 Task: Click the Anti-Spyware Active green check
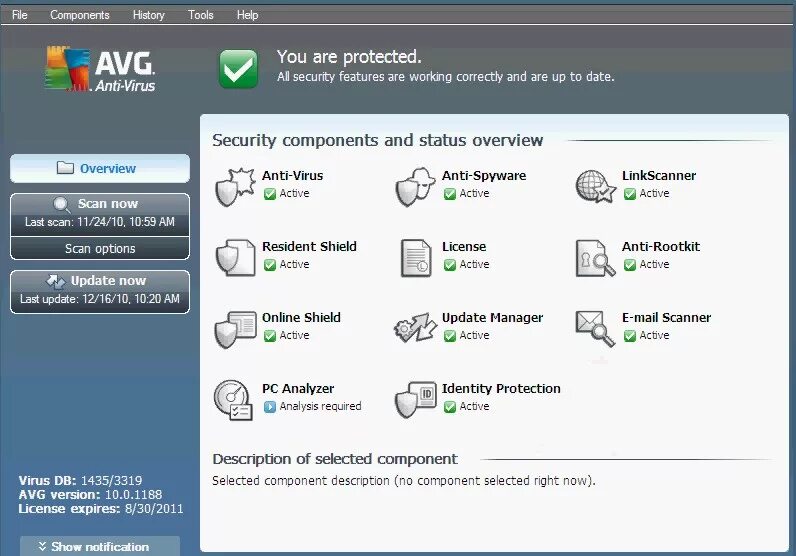click(x=450, y=194)
